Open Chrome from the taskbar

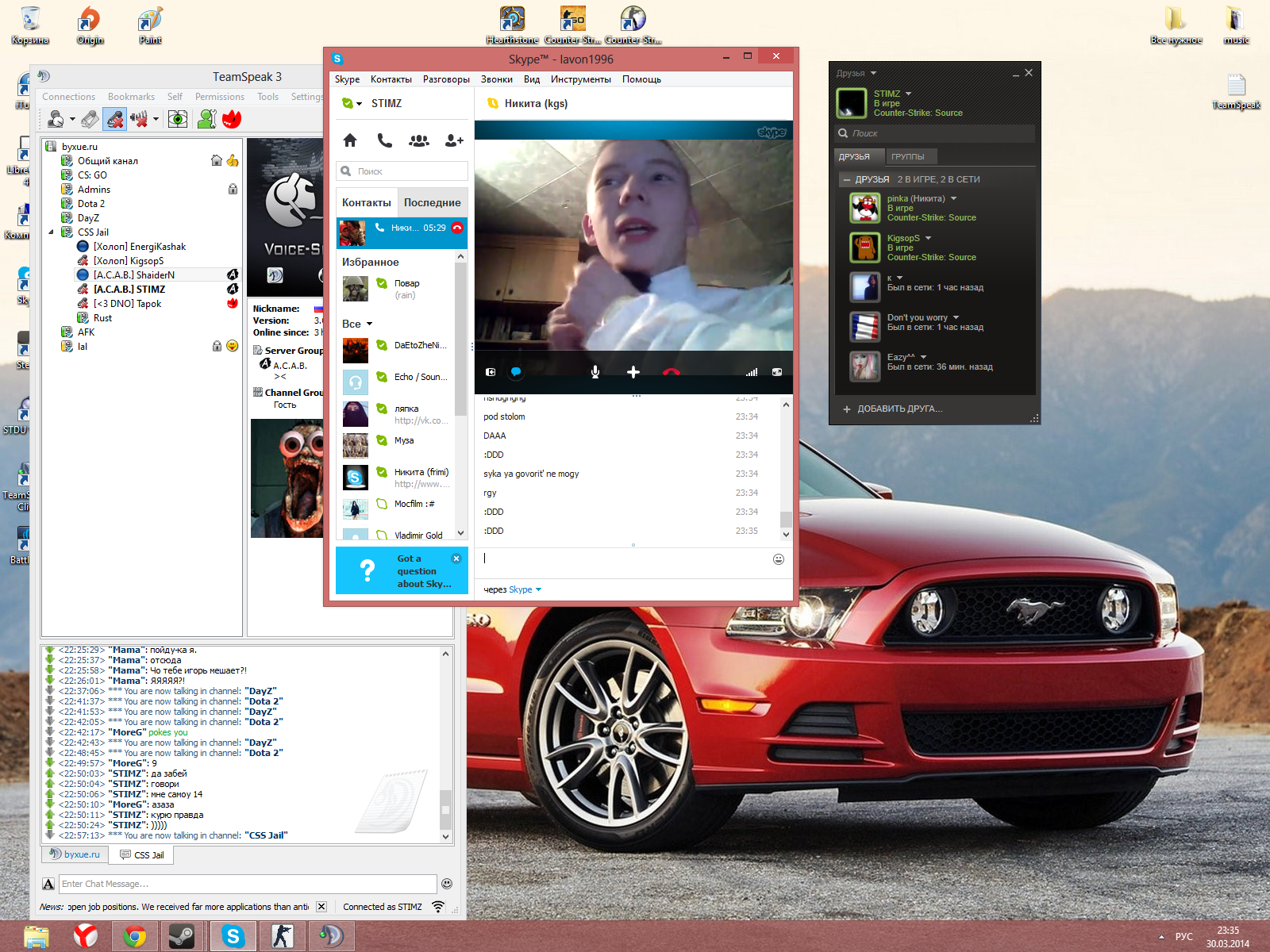134,936
